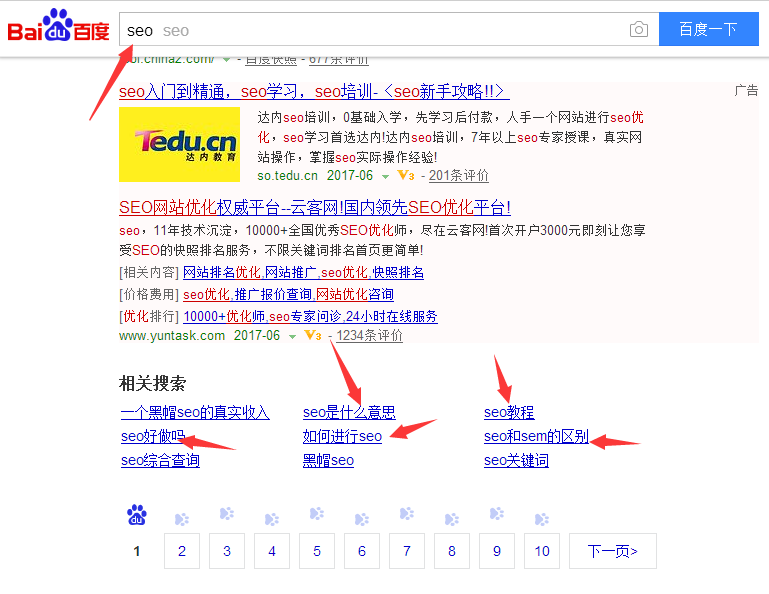
Task: Click the 百度一下 search button
Action: [x=707, y=30]
